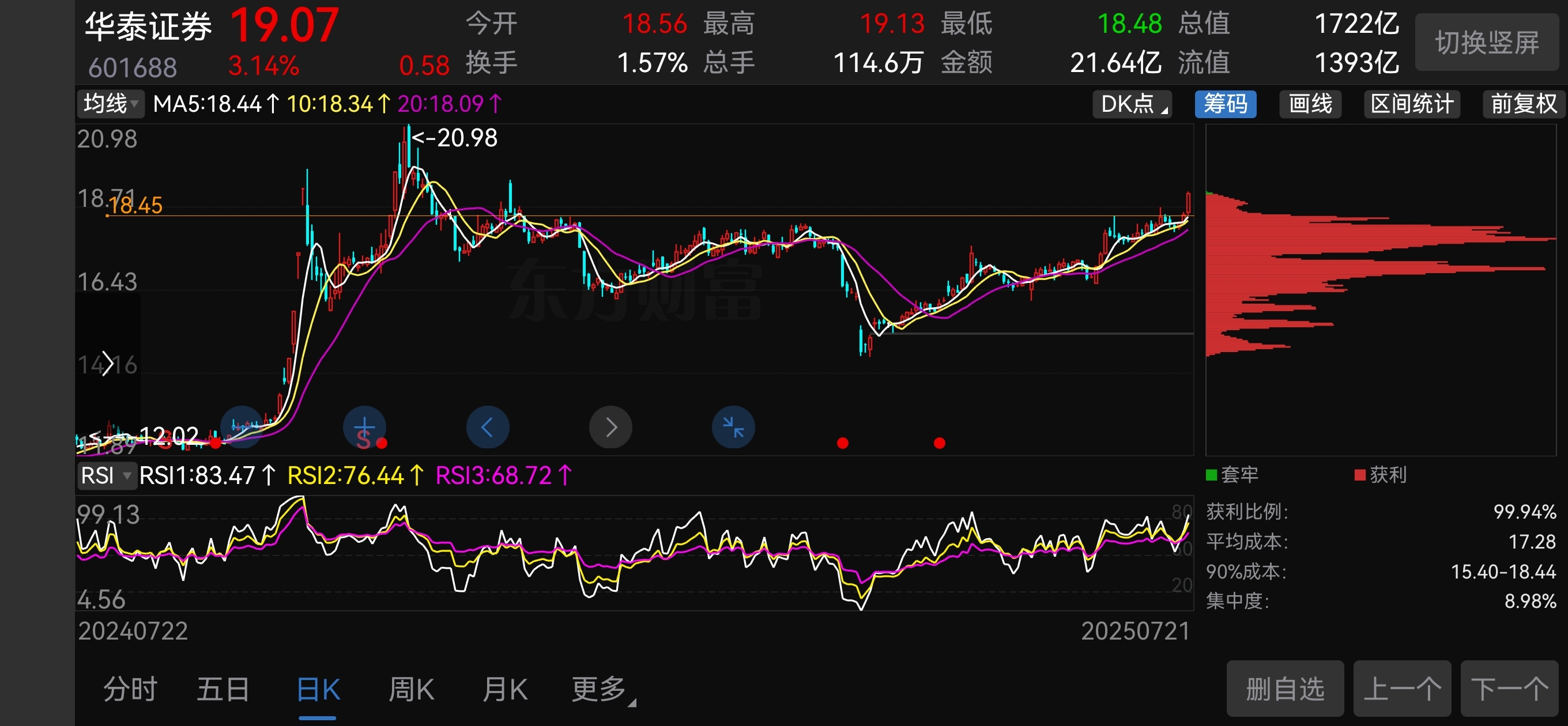Viewport: 1568px width, 726px height.
Task: Click the 最低 18.48 value
Action: click(1129, 24)
